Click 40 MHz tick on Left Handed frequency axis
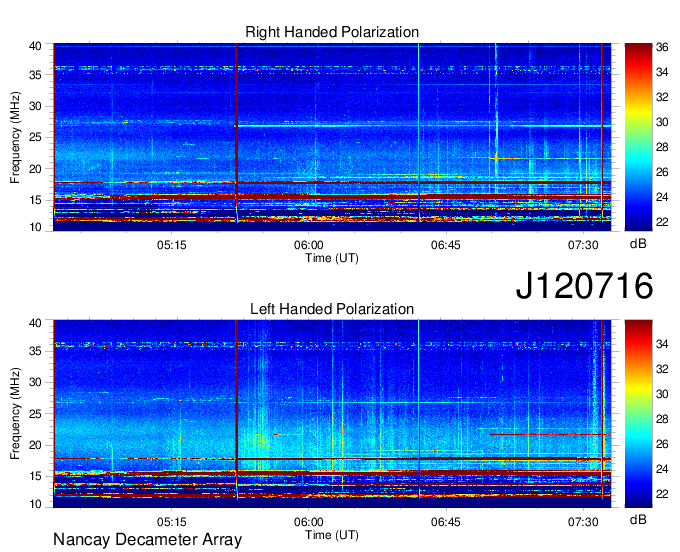 35,323
